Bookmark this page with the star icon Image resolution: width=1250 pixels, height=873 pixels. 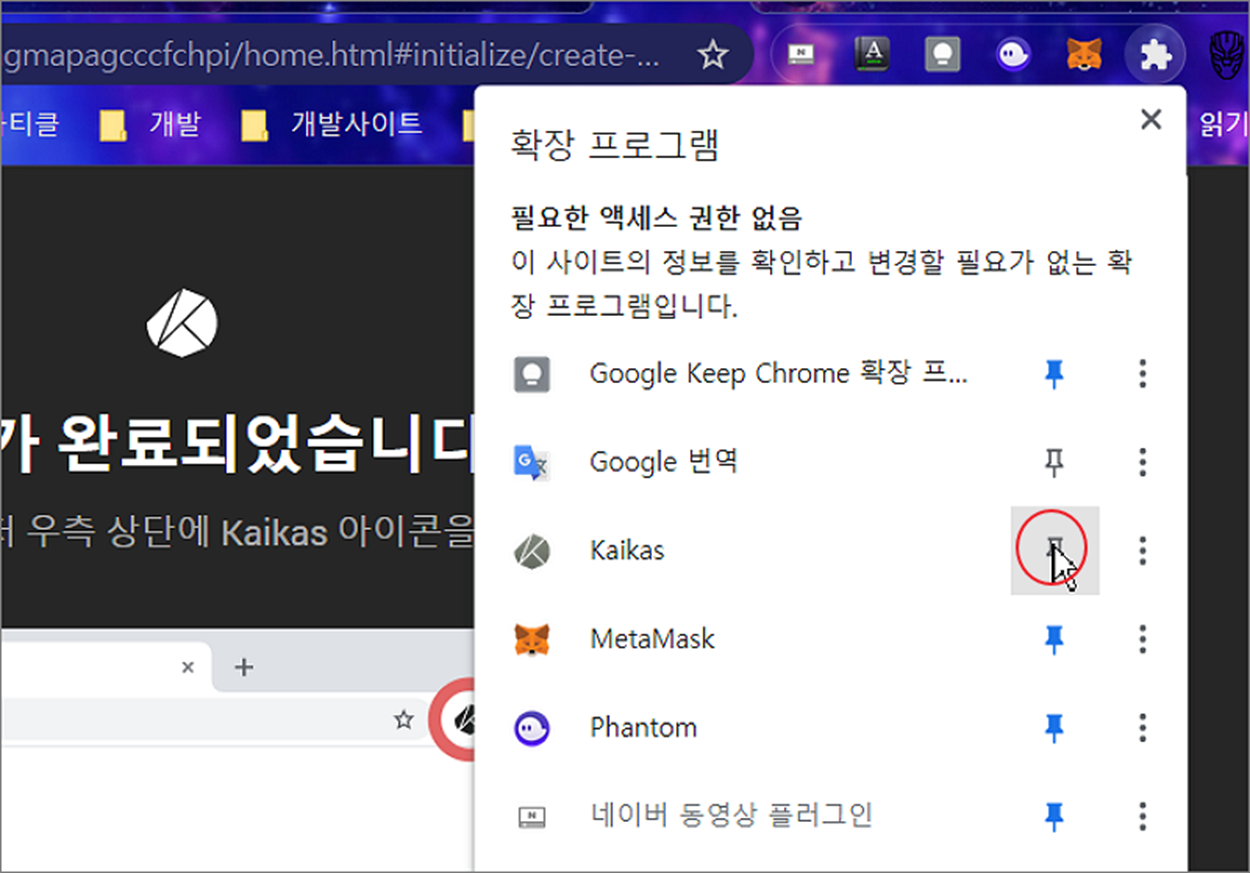click(x=712, y=55)
